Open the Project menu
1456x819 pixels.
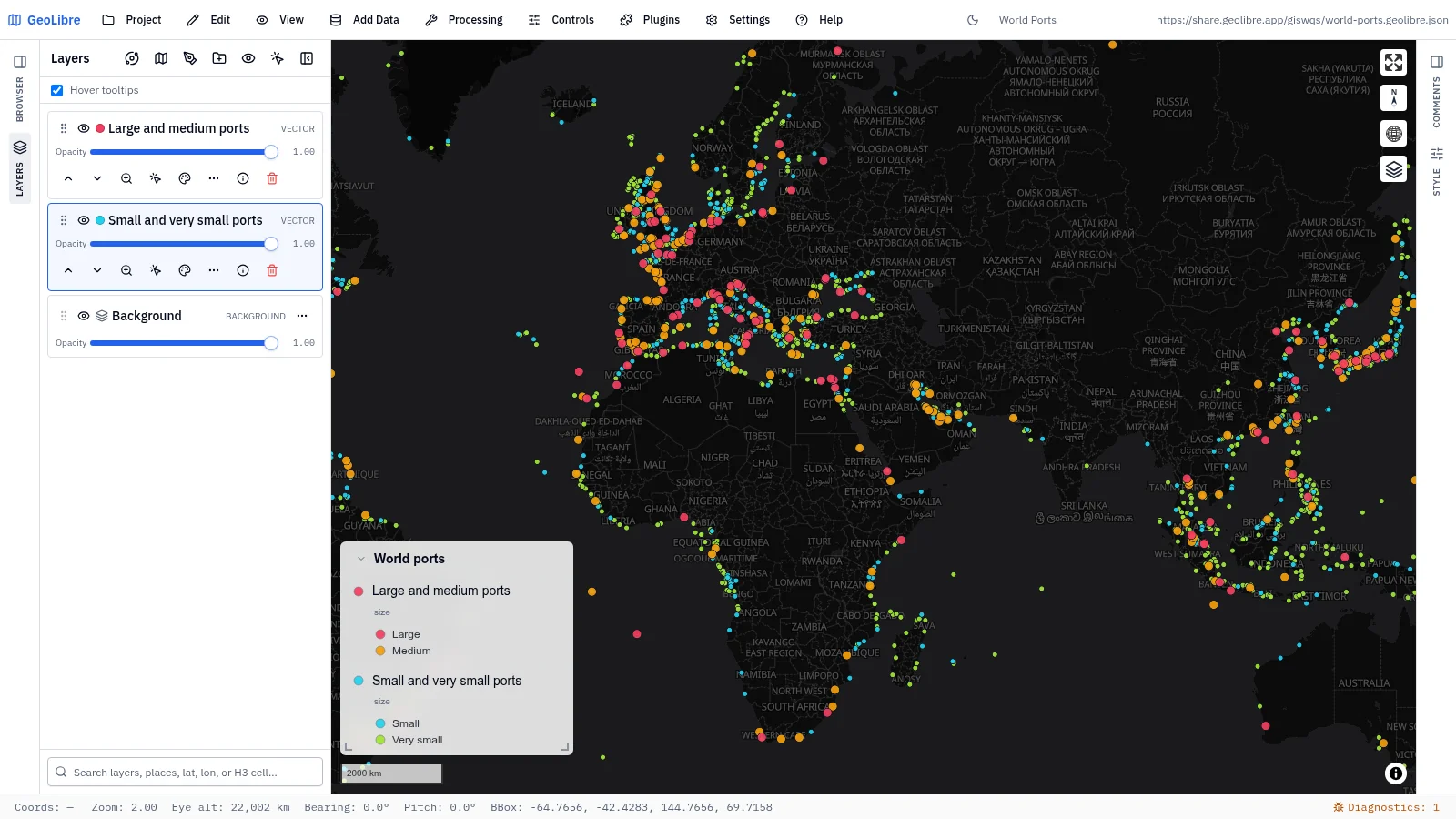[132, 19]
